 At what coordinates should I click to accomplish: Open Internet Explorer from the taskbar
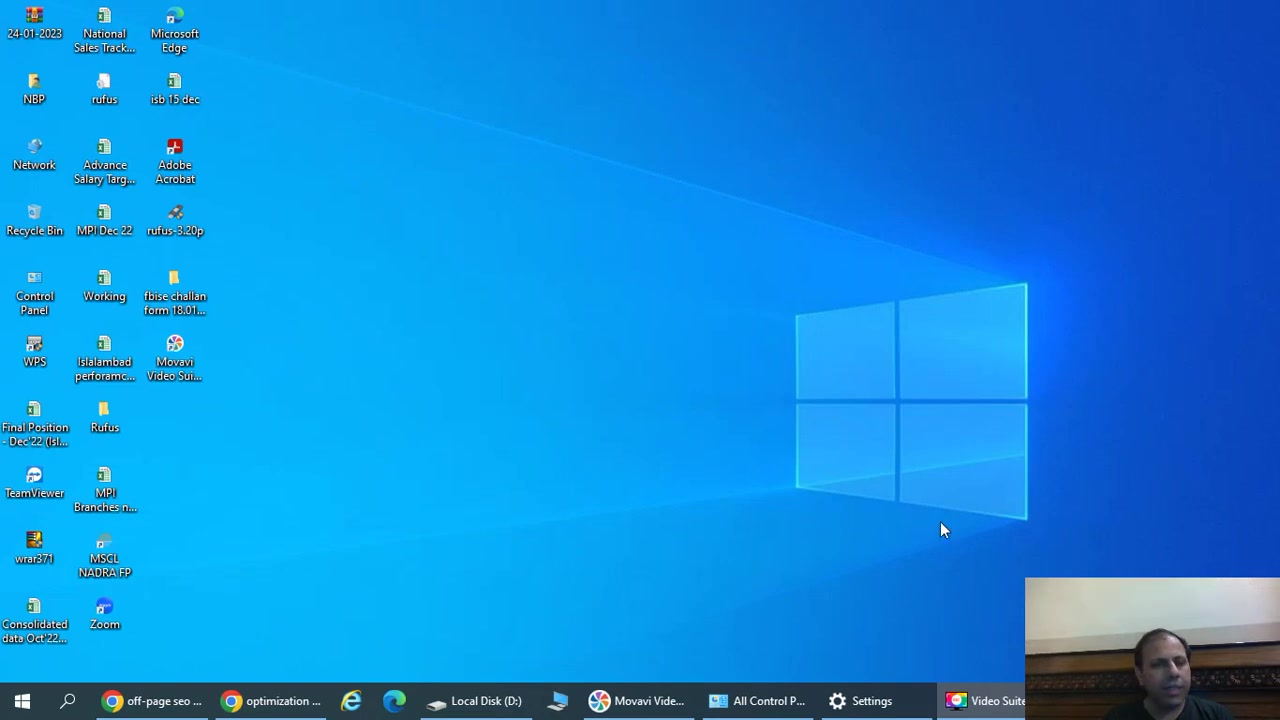pos(351,701)
